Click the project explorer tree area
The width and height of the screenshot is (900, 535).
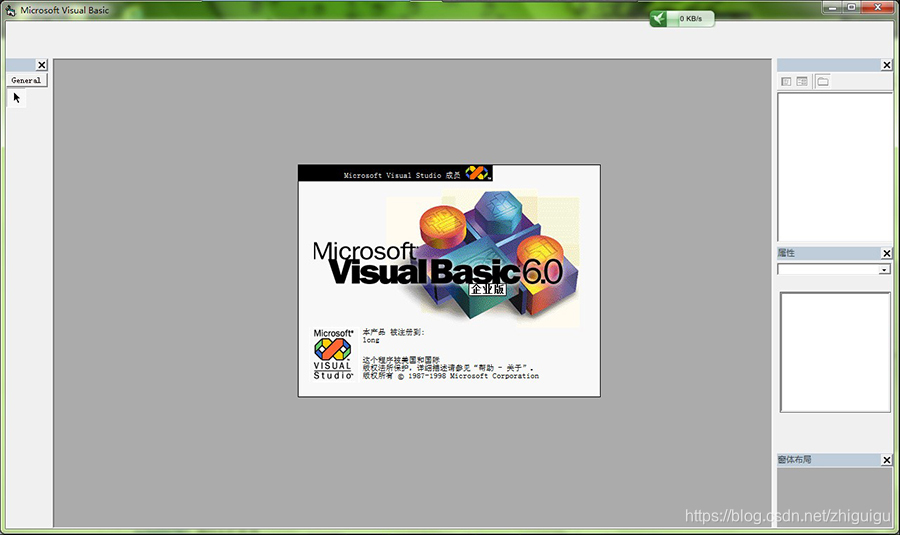835,167
